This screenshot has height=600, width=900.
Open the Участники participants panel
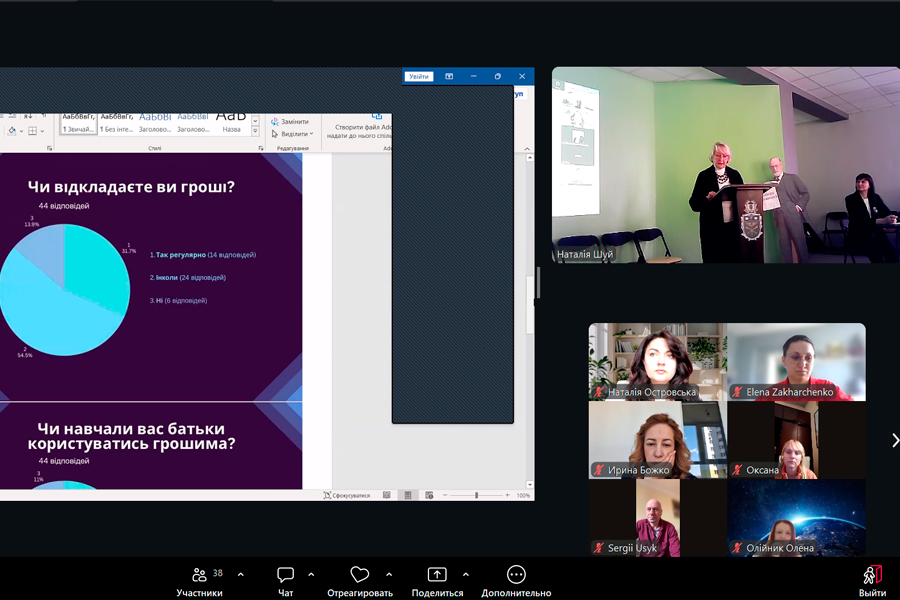click(x=199, y=575)
